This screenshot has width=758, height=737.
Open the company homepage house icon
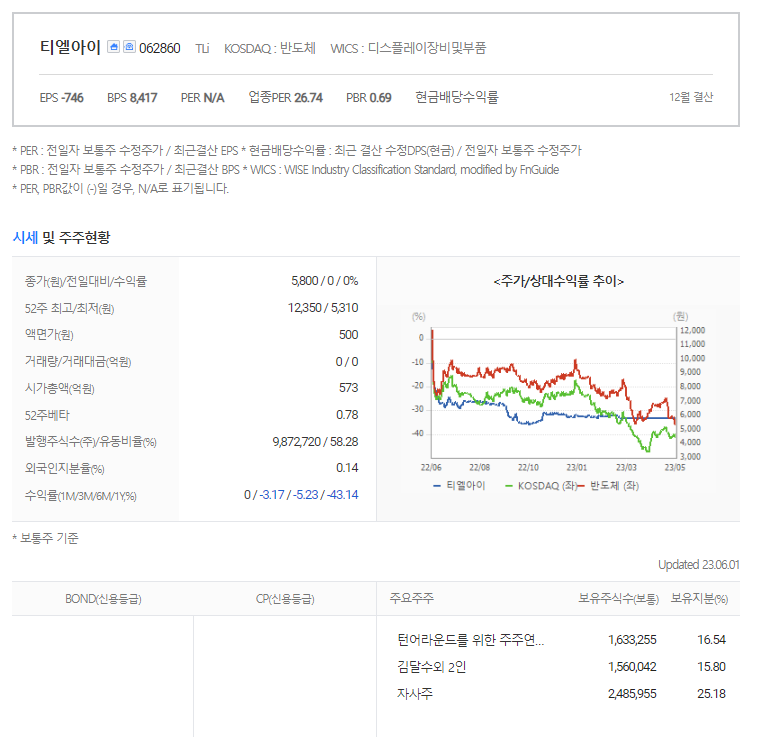coord(114,47)
